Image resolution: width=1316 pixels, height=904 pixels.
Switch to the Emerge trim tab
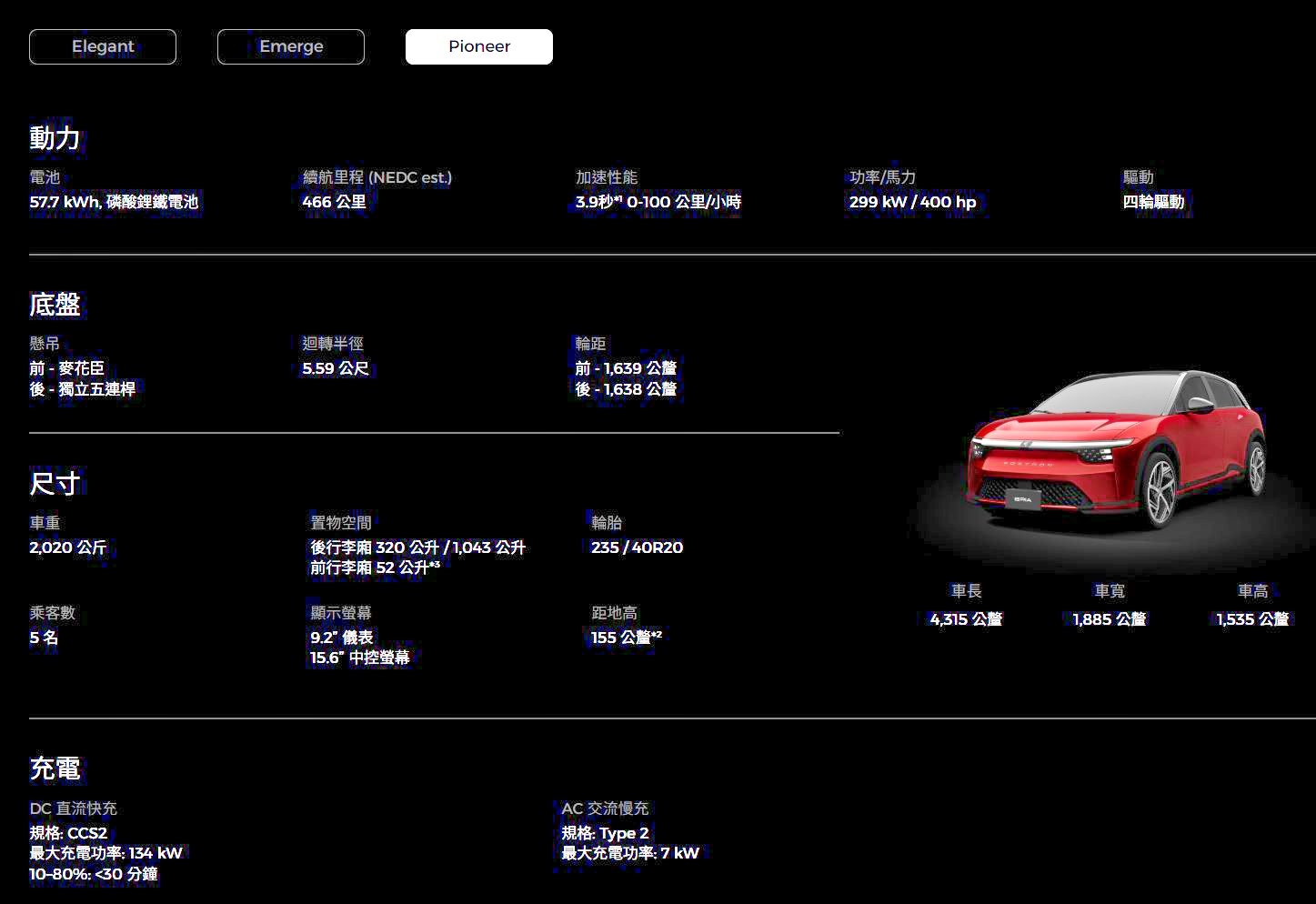click(291, 46)
